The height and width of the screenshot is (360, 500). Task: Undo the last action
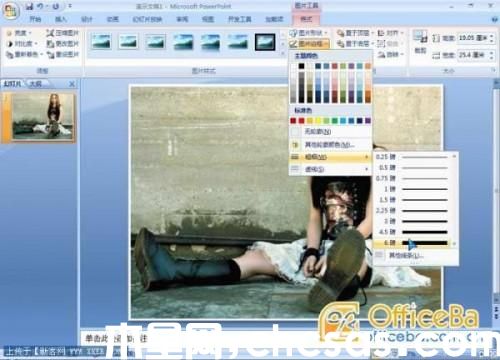point(40,6)
